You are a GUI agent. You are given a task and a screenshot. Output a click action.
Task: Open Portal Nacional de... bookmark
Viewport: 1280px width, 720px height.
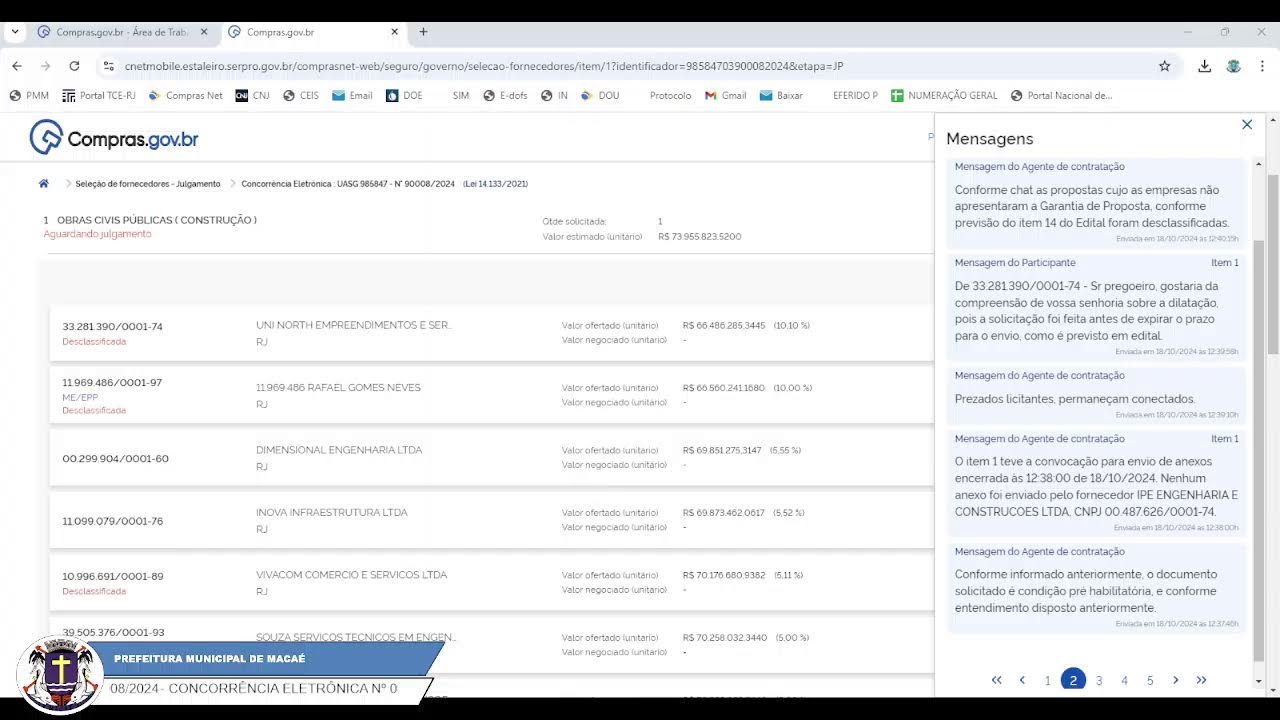tap(1061, 96)
